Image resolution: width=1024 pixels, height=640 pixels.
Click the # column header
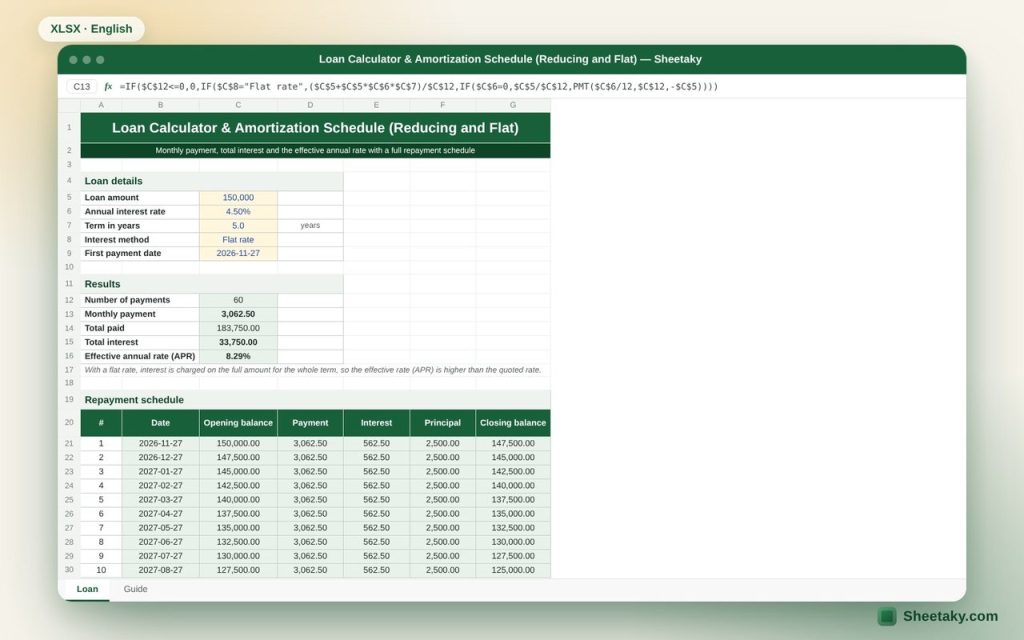point(101,423)
